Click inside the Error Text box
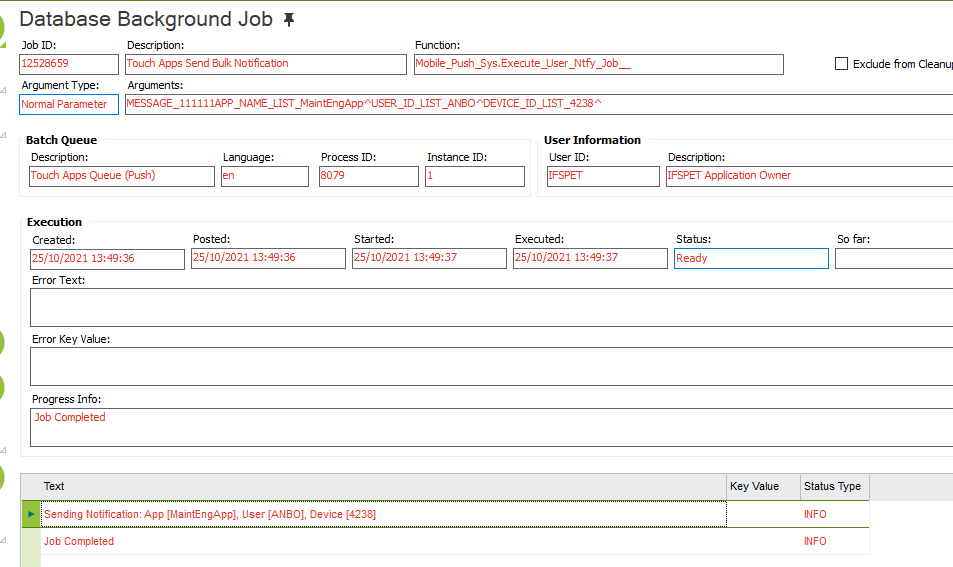This screenshot has width=953, height=567. pyautogui.click(x=491, y=308)
